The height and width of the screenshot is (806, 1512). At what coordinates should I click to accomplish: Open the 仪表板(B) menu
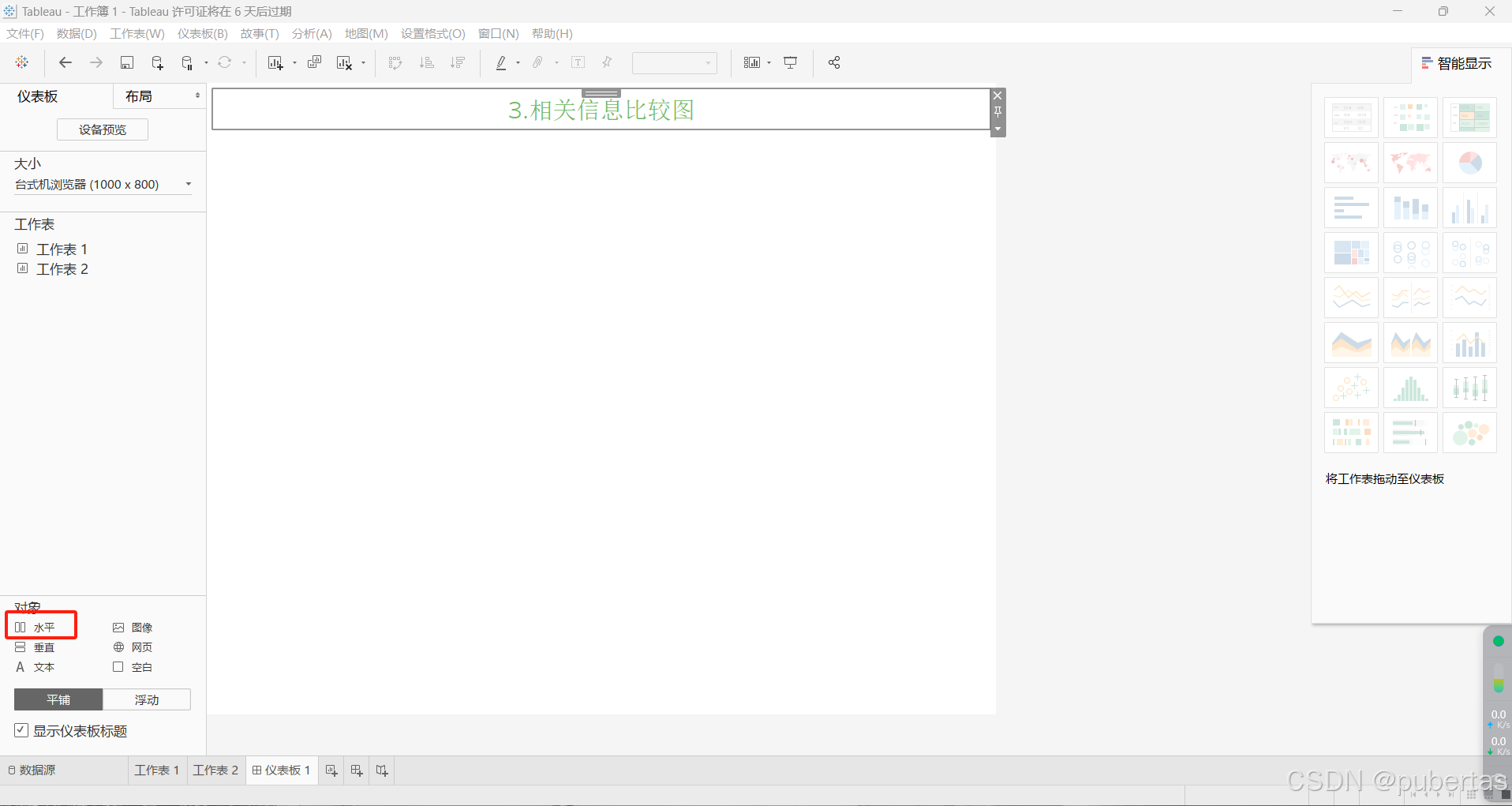pos(203,34)
